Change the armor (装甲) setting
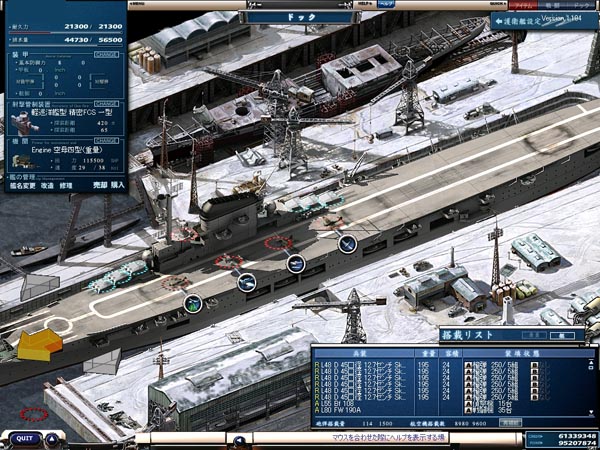Image resolution: width=600 pixels, height=450 pixels. pyautogui.click(x=105, y=55)
